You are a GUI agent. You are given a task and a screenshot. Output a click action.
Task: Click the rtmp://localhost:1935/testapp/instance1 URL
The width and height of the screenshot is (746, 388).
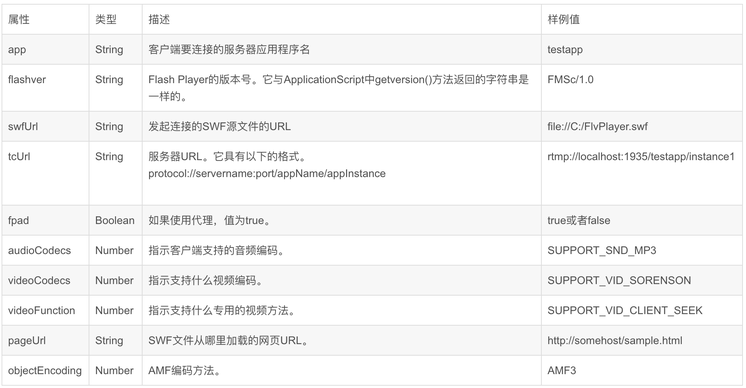click(641, 156)
